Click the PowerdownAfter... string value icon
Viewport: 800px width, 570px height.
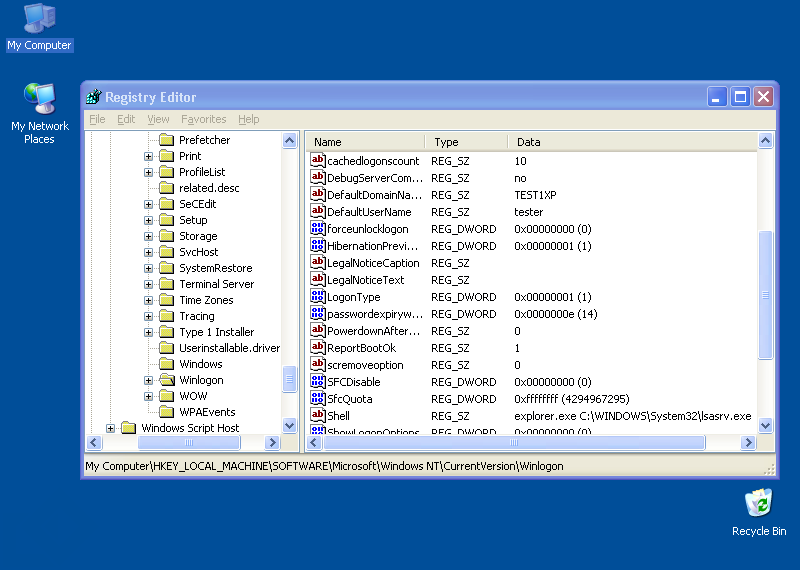tap(317, 331)
